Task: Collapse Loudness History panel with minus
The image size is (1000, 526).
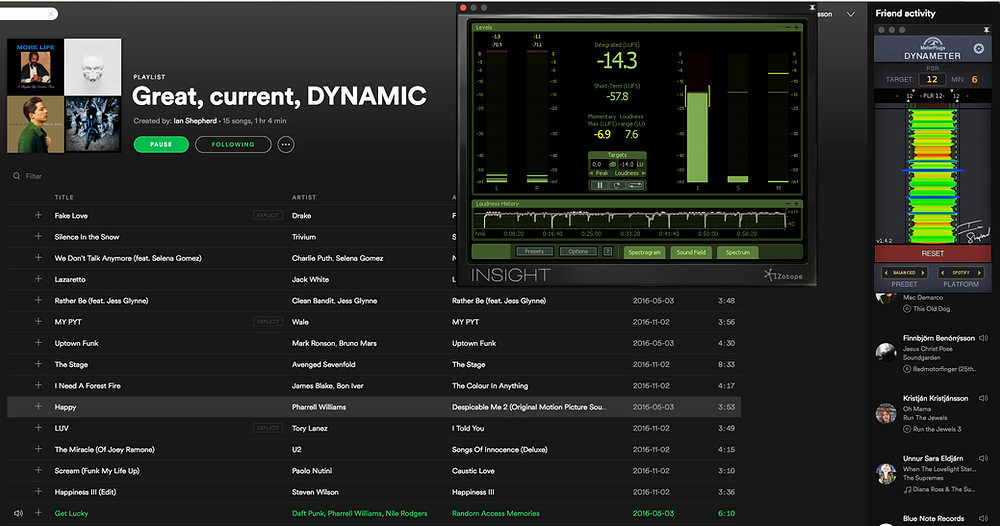Action: click(x=788, y=203)
